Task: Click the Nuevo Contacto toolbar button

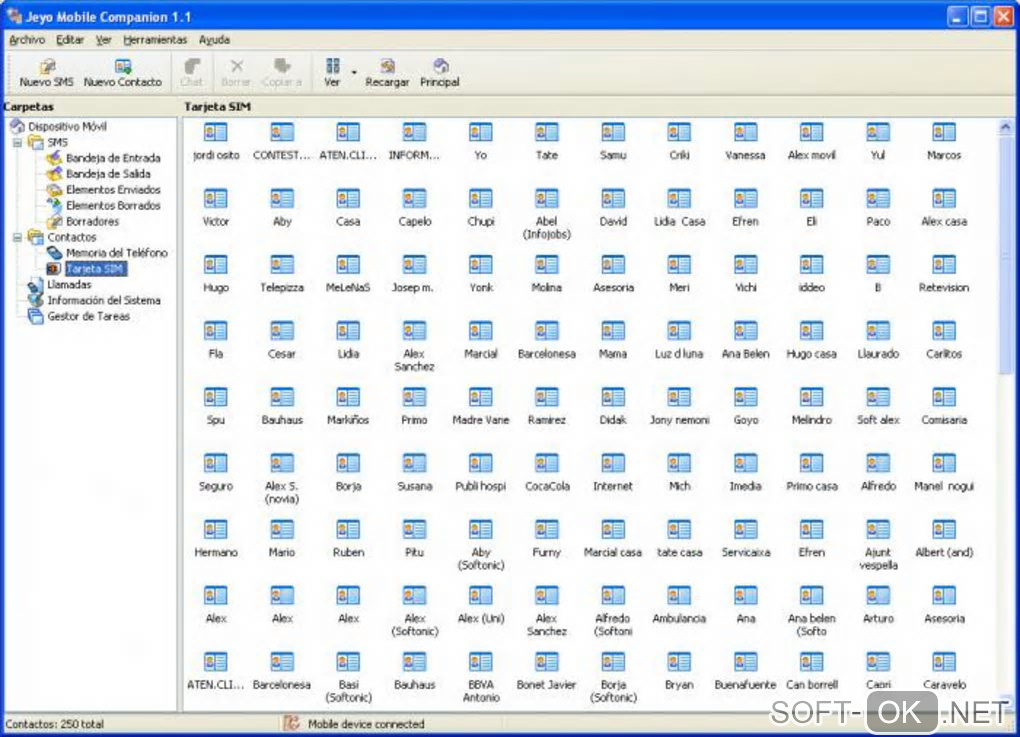Action: 122,73
